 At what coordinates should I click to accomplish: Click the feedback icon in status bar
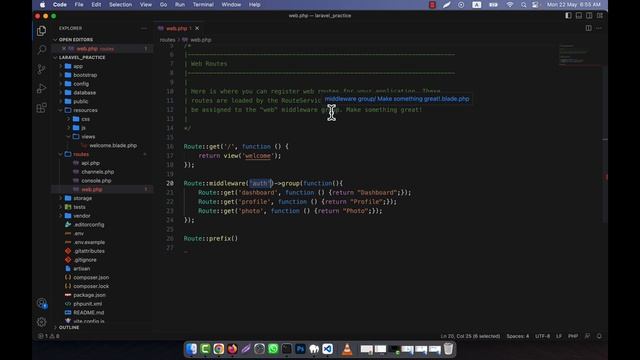click(587, 336)
